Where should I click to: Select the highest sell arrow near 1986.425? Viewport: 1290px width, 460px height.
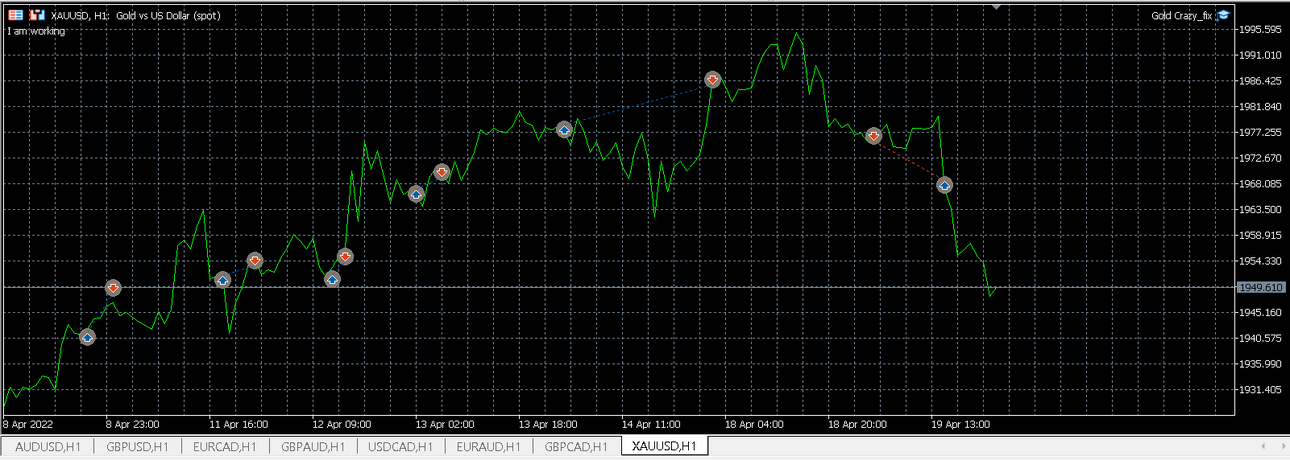(x=712, y=79)
